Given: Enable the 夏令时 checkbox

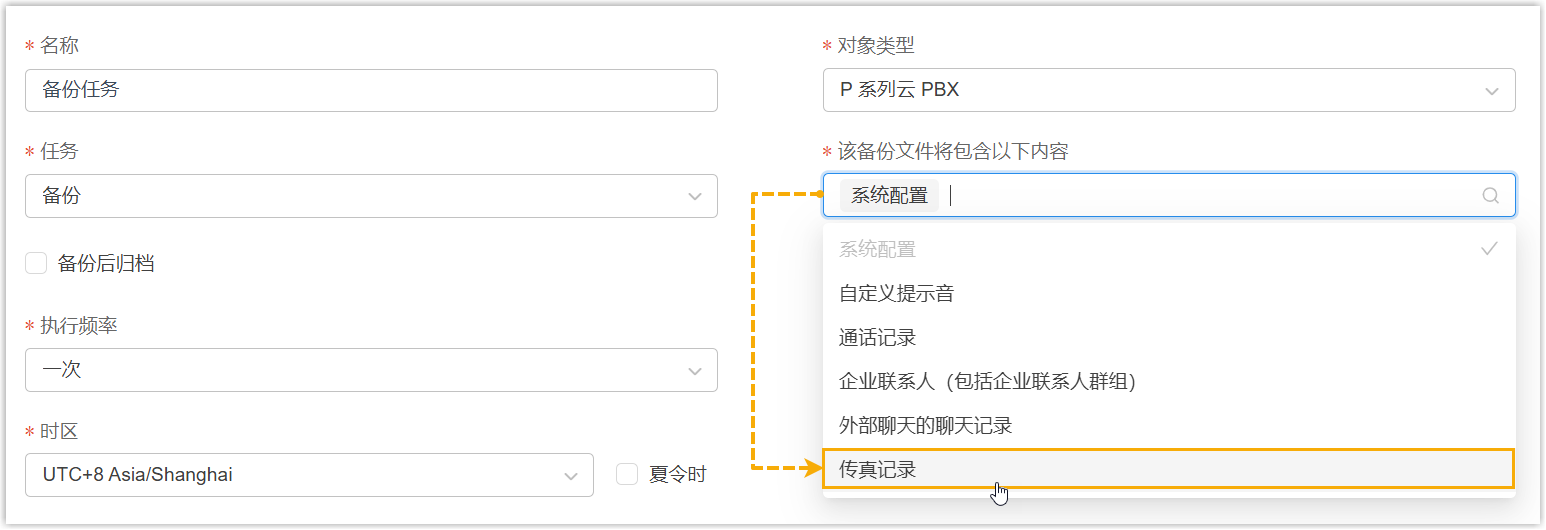Looking at the screenshot, I should pyautogui.click(x=627, y=474).
